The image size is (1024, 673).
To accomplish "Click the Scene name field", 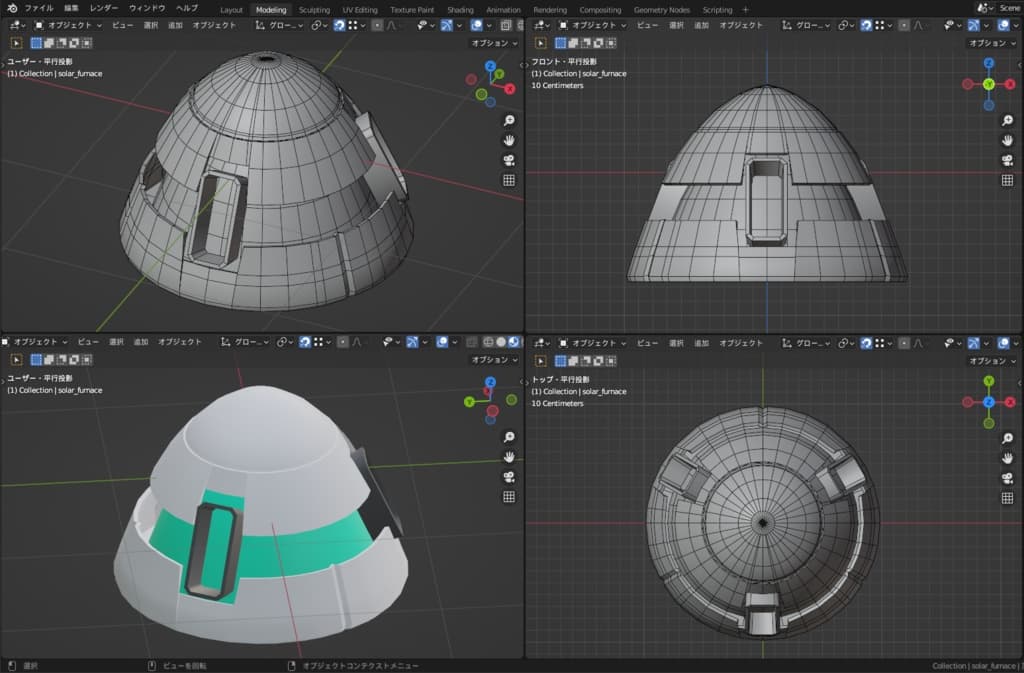I will coord(1008,8).
